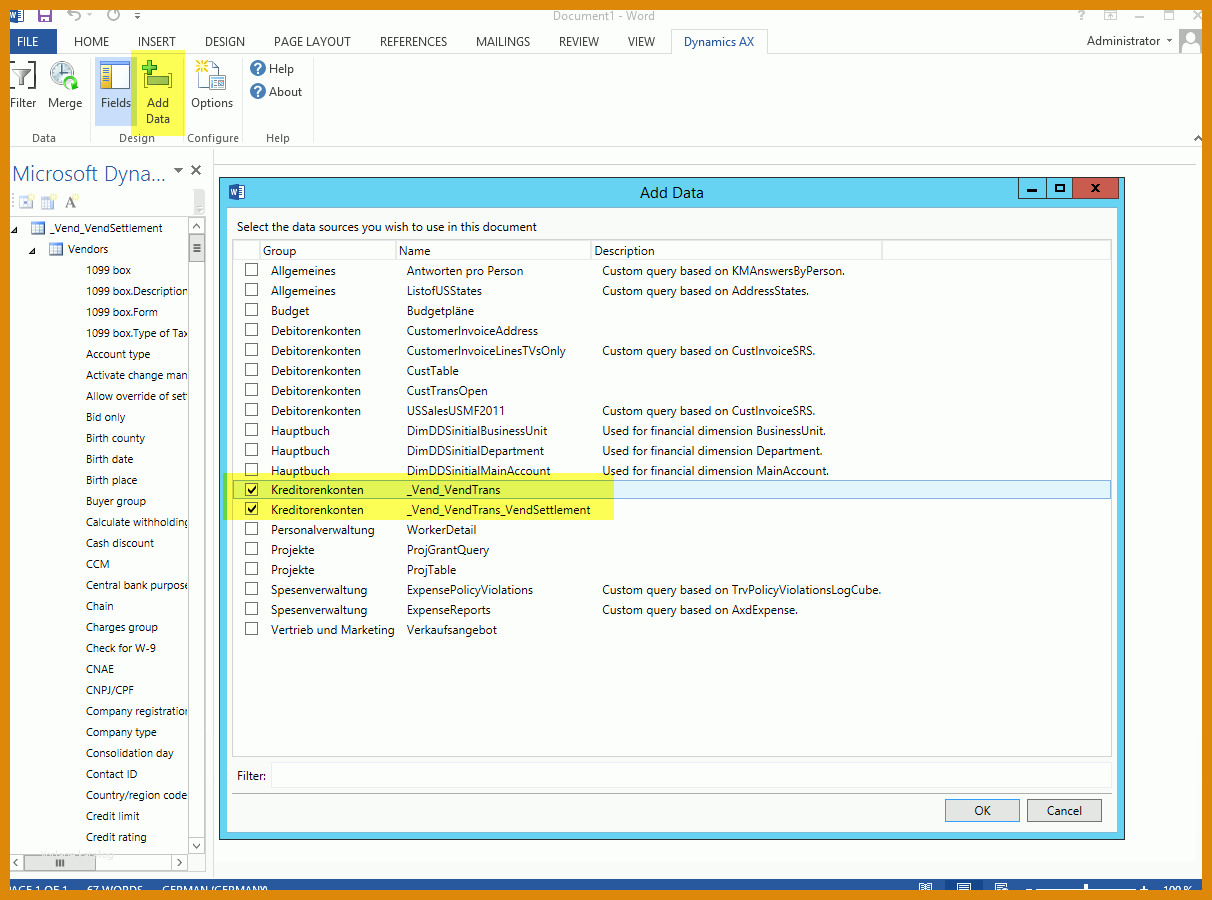Close the Microsoft Dynamics task pane
The image size is (1212, 900).
coord(196,171)
